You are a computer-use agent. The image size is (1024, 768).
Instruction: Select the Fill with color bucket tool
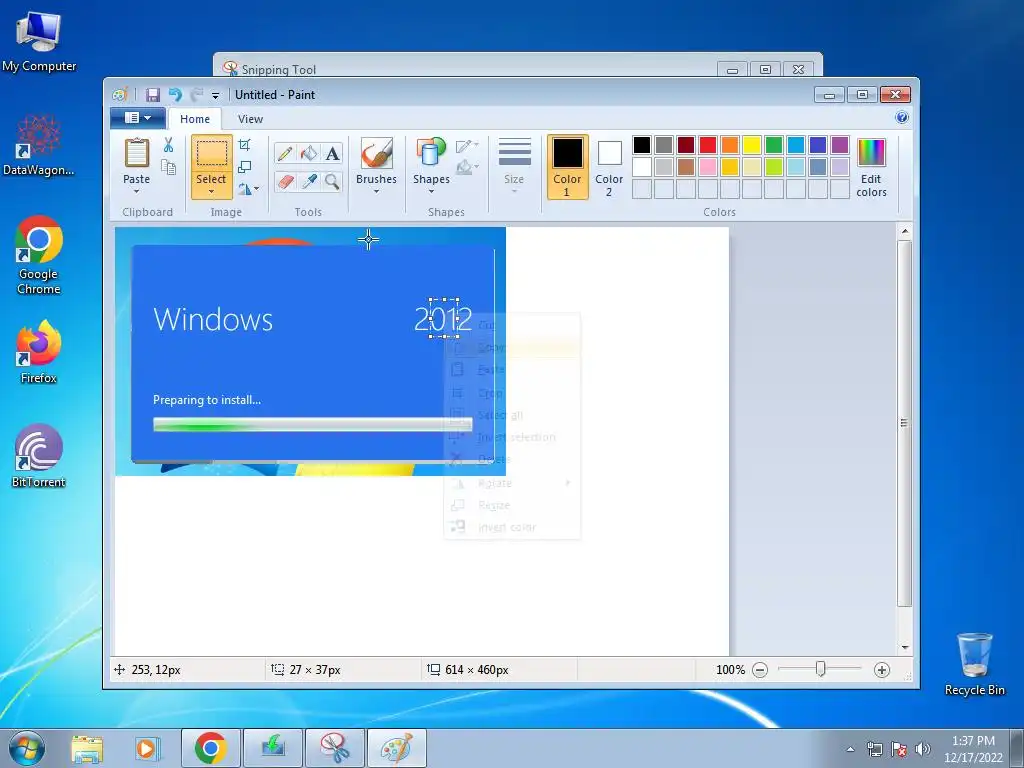[x=309, y=153]
